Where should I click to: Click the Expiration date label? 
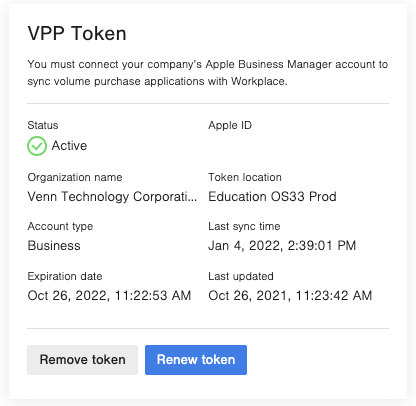coord(65,276)
